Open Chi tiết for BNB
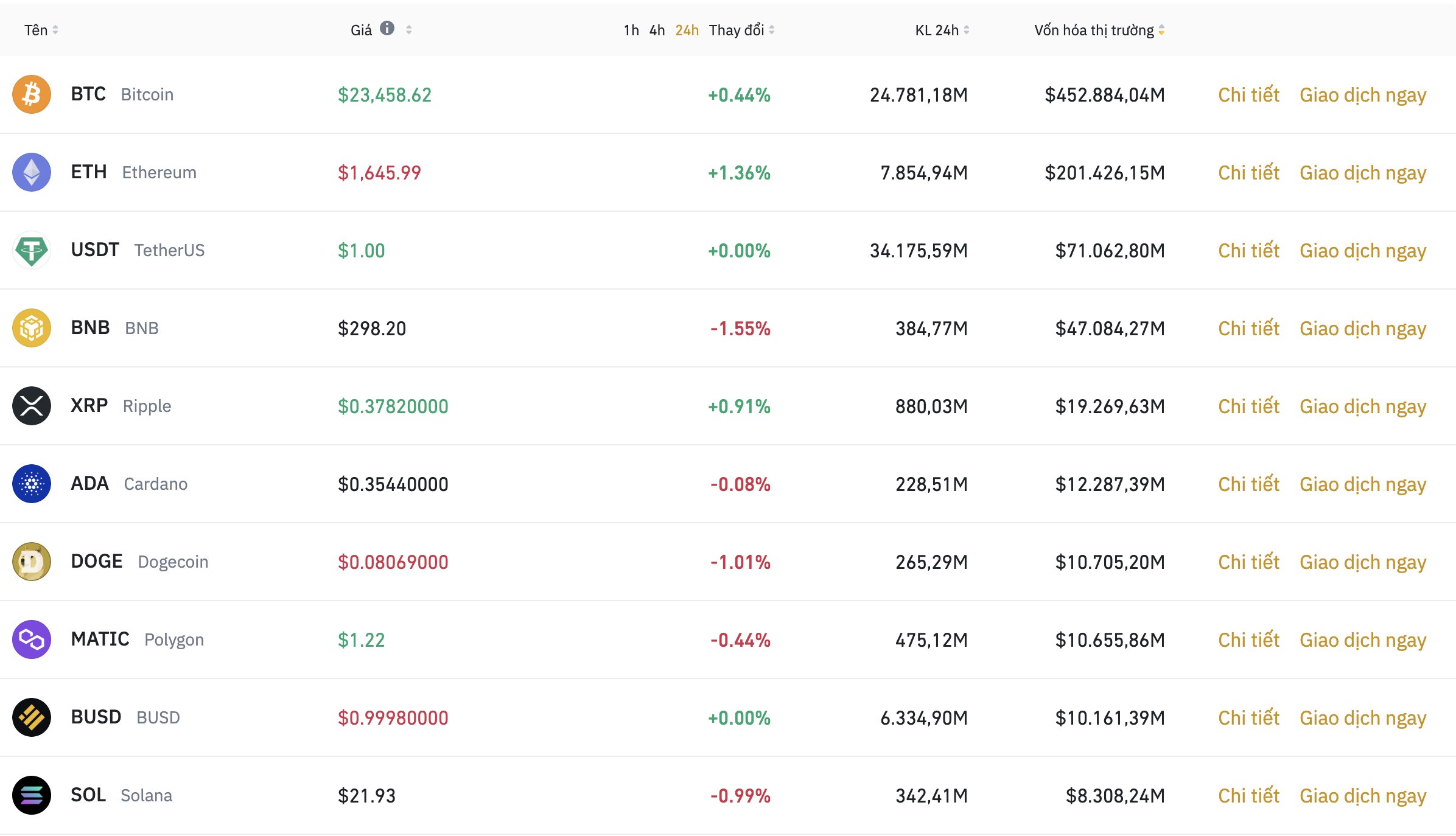Viewport: 1456px width, 836px height. (x=1248, y=328)
